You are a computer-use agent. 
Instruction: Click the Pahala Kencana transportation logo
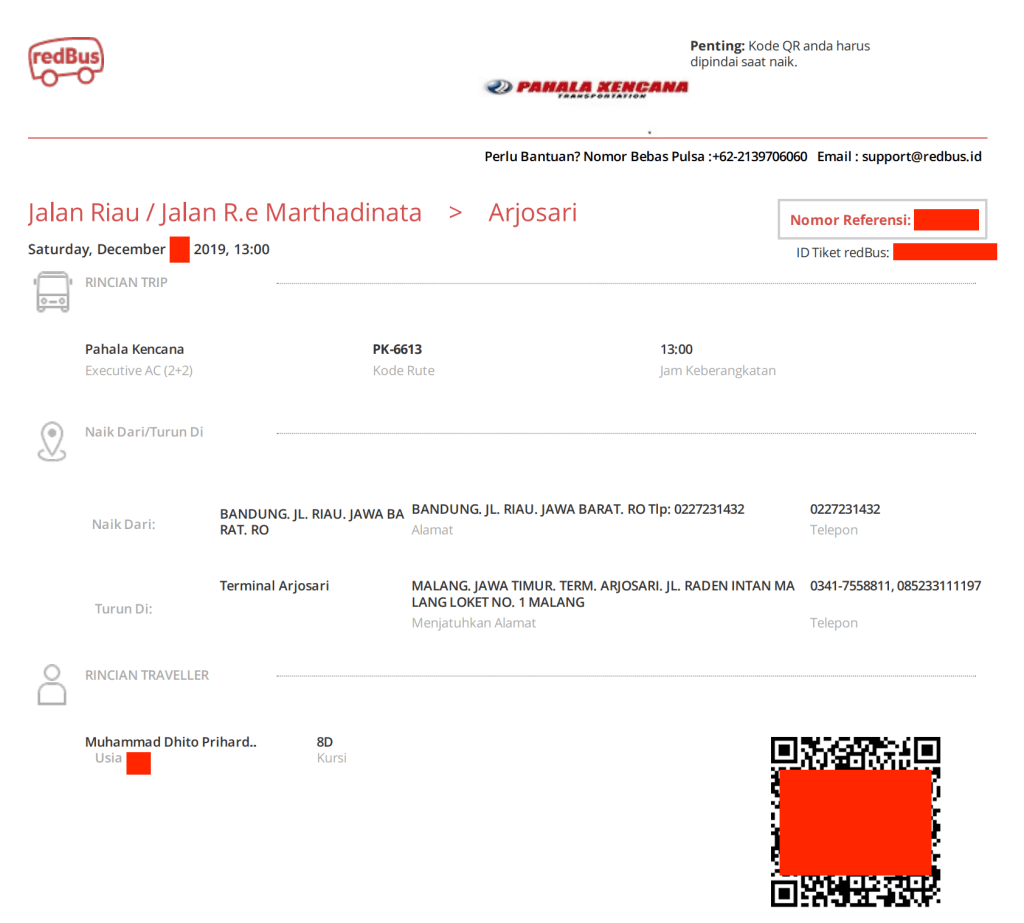(x=587, y=88)
